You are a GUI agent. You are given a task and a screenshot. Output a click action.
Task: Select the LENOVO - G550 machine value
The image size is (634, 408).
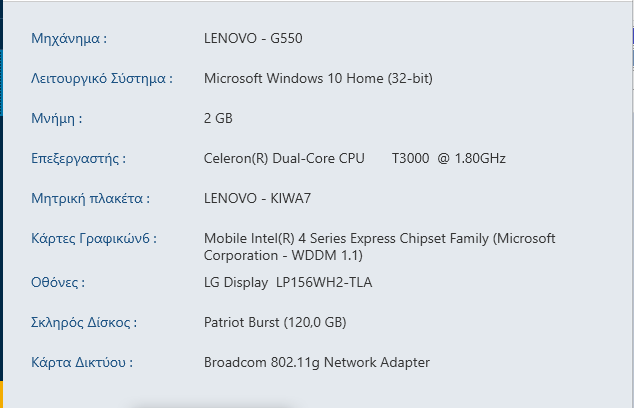253,39
